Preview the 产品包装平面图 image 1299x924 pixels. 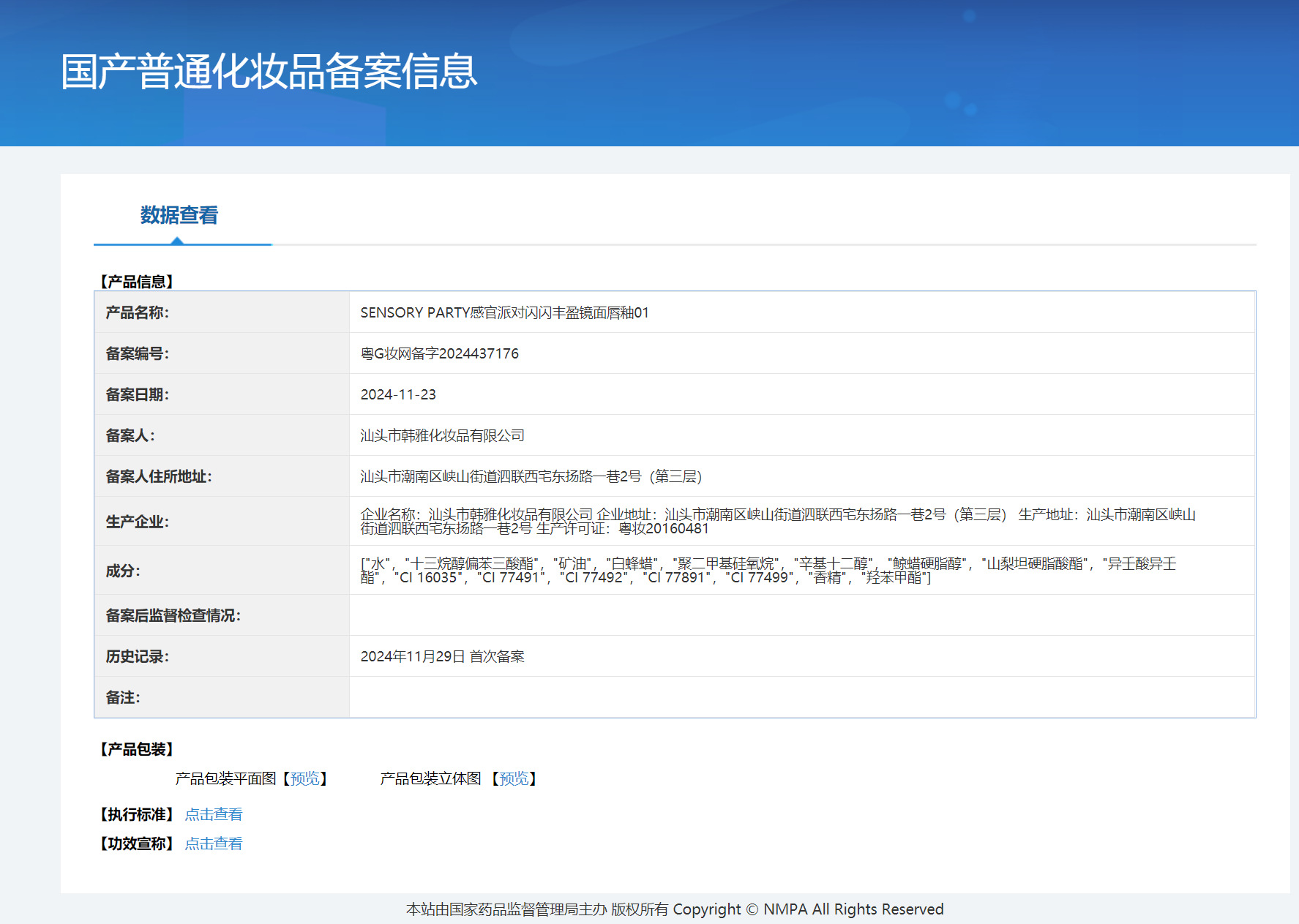pyautogui.click(x=305, y=778)
